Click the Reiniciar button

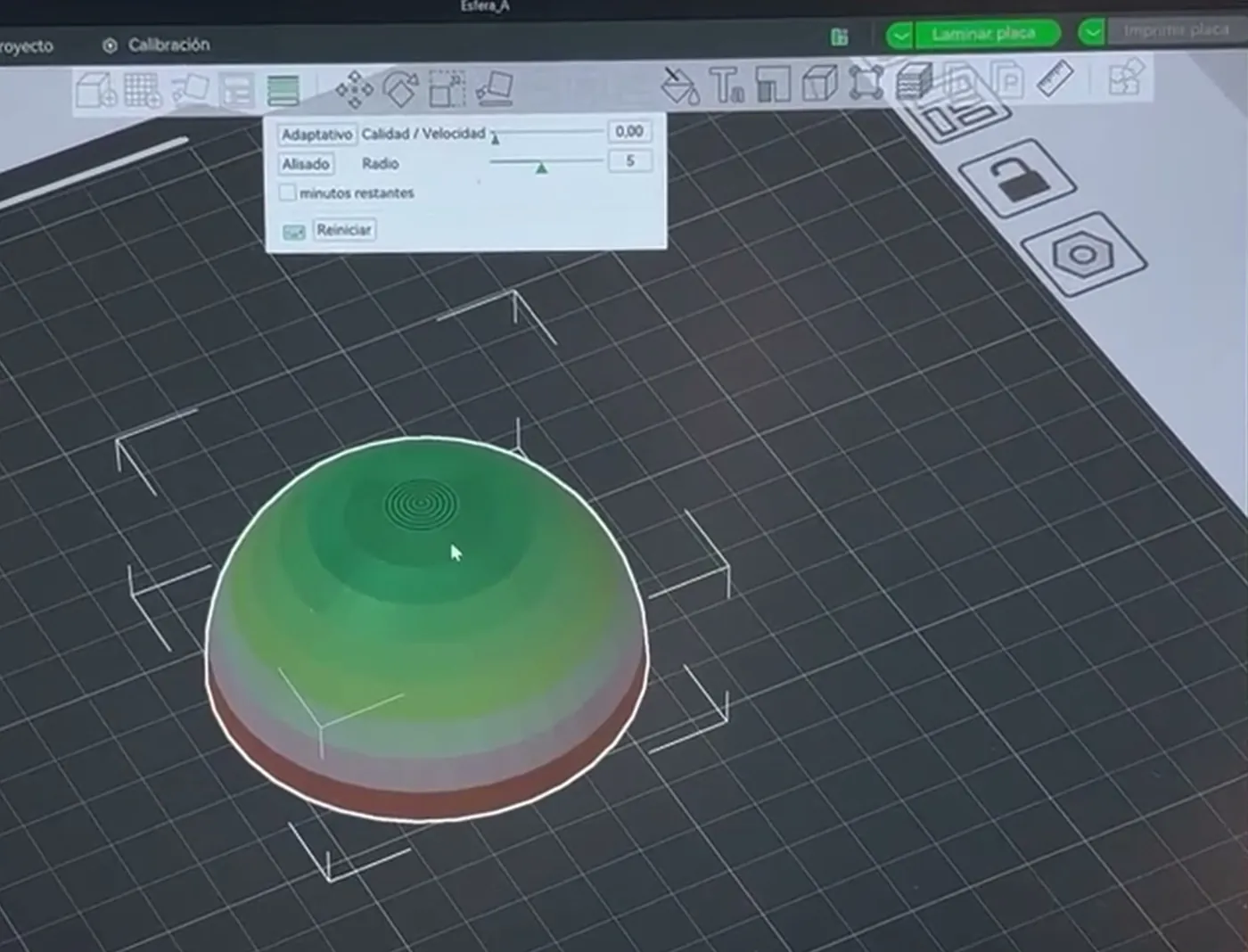pyautogui.click(x=344, y=230)
